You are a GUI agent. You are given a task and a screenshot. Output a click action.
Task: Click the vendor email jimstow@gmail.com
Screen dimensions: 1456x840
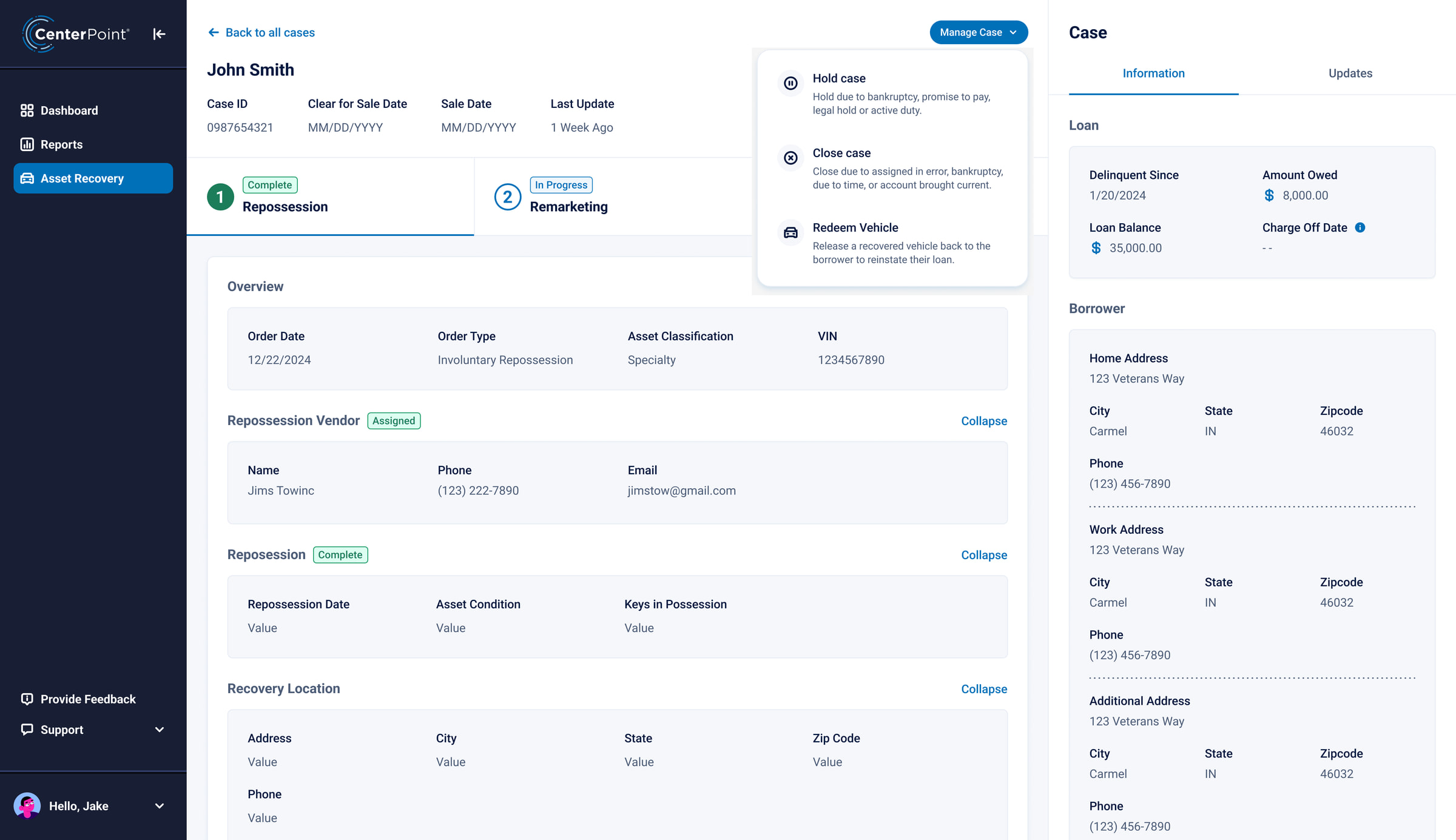click(682, 491)
